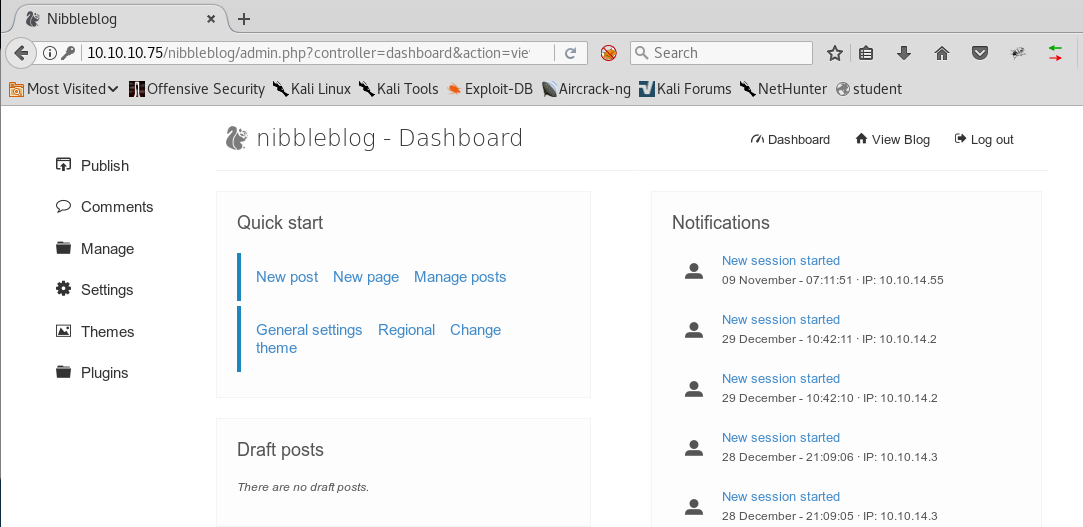Click the New post quick start link

pyautogui.click(x=287, y=277)
